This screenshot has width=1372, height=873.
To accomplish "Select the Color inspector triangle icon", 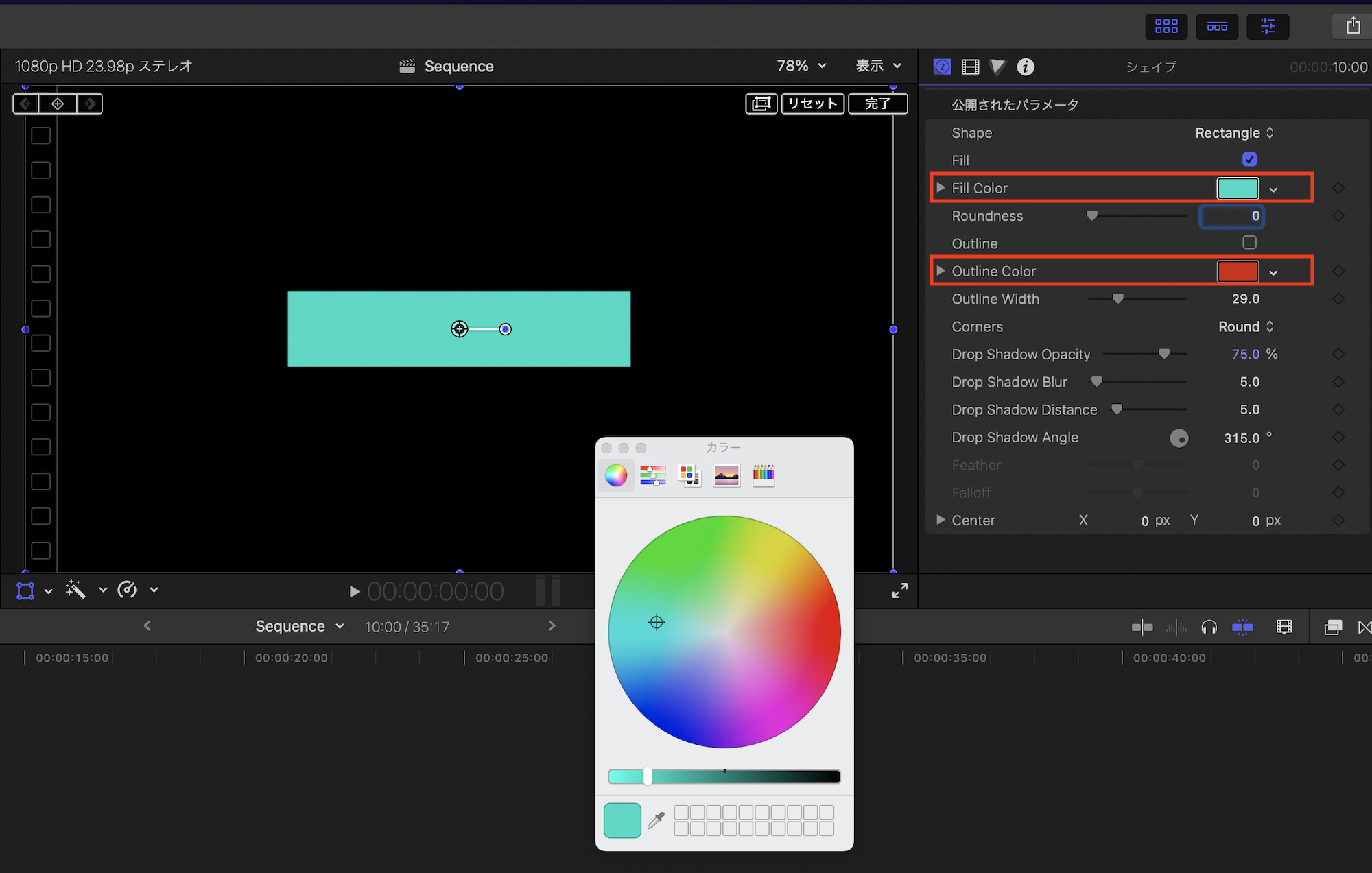I will pyautogui.click(x=997, y=67).
